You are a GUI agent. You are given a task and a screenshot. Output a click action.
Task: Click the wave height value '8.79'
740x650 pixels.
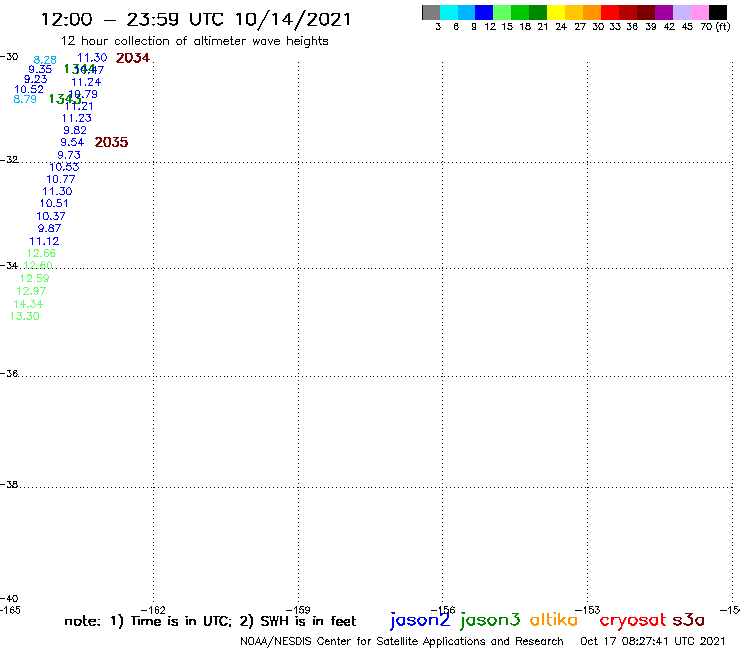[25, 99]
